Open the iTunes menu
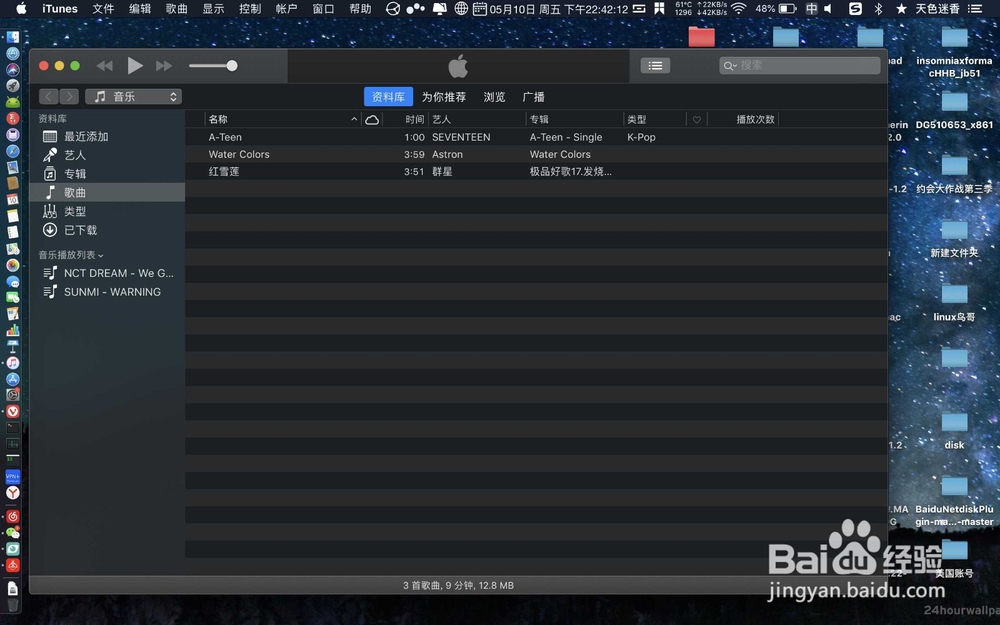Image resolution: width=1000 pixels, height=625 pixels. [x=60, y=9]
